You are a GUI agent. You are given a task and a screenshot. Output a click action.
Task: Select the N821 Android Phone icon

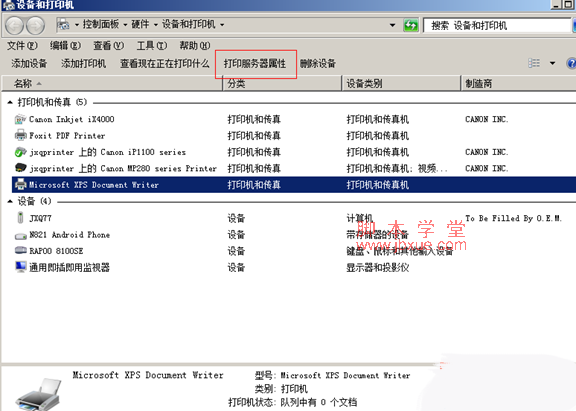point(21,236)
